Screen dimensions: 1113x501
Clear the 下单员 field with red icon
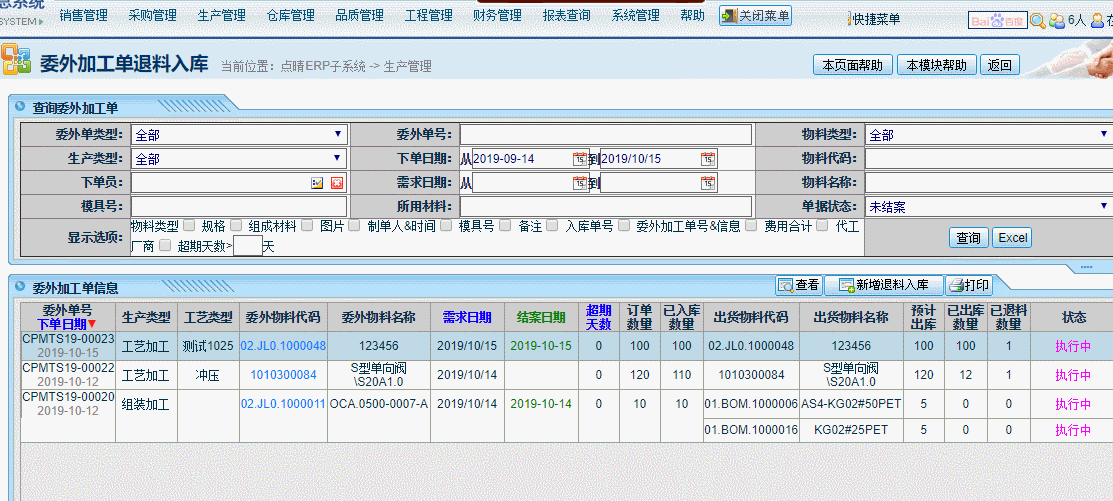pyautogui.click(x=337, y=183)
